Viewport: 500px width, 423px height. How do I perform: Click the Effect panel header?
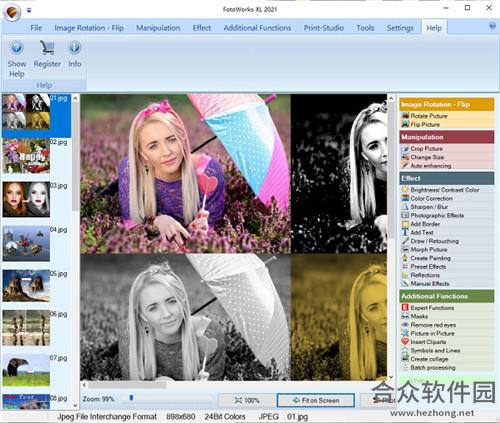[x=447, y=178]
